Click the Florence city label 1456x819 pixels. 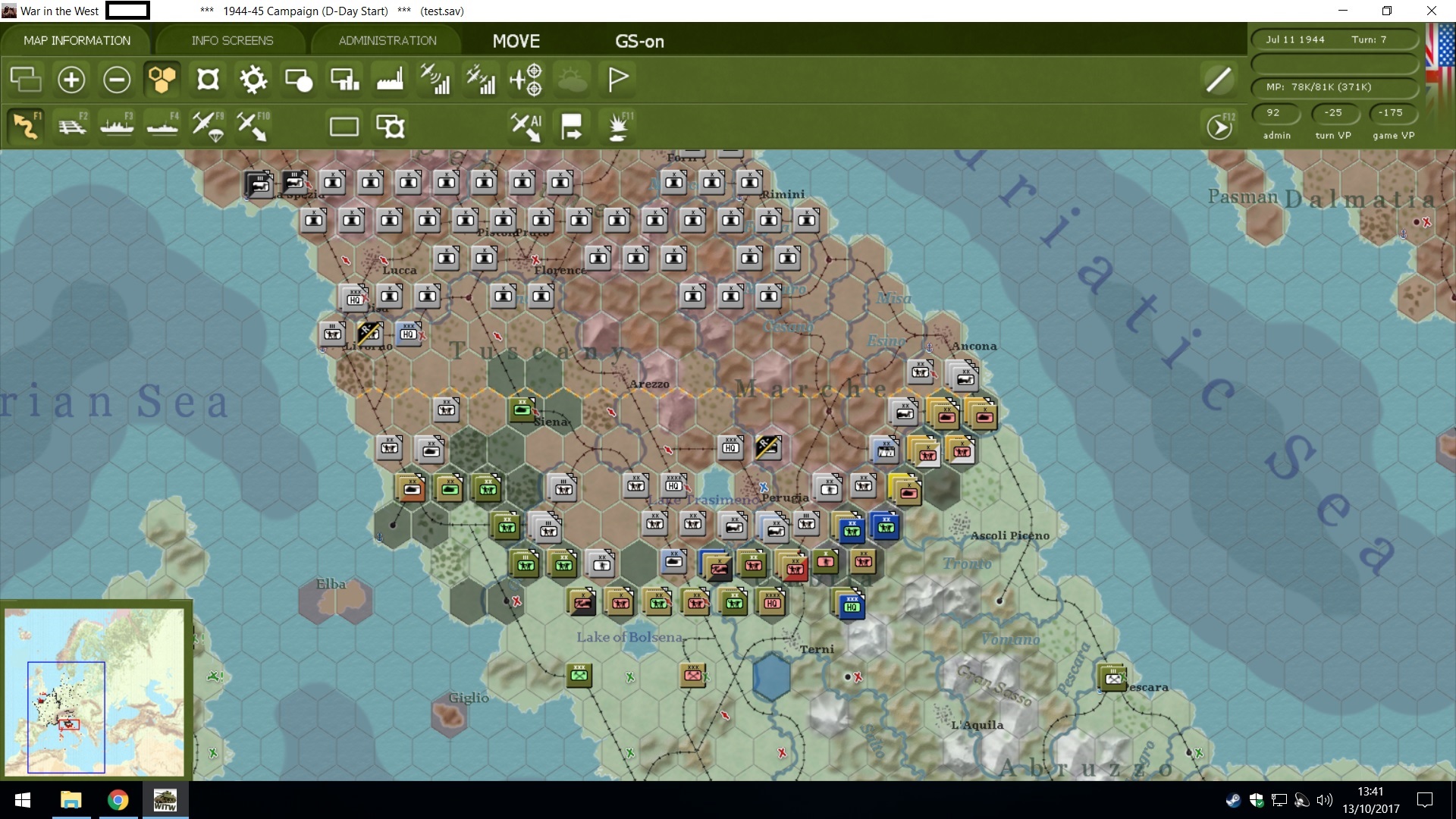[x=560, y=270]
